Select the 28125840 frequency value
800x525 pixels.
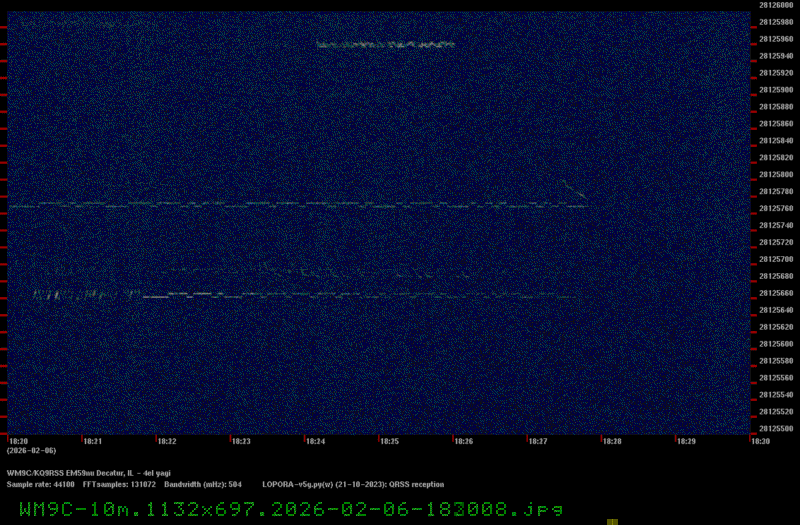tap(776, 140)
